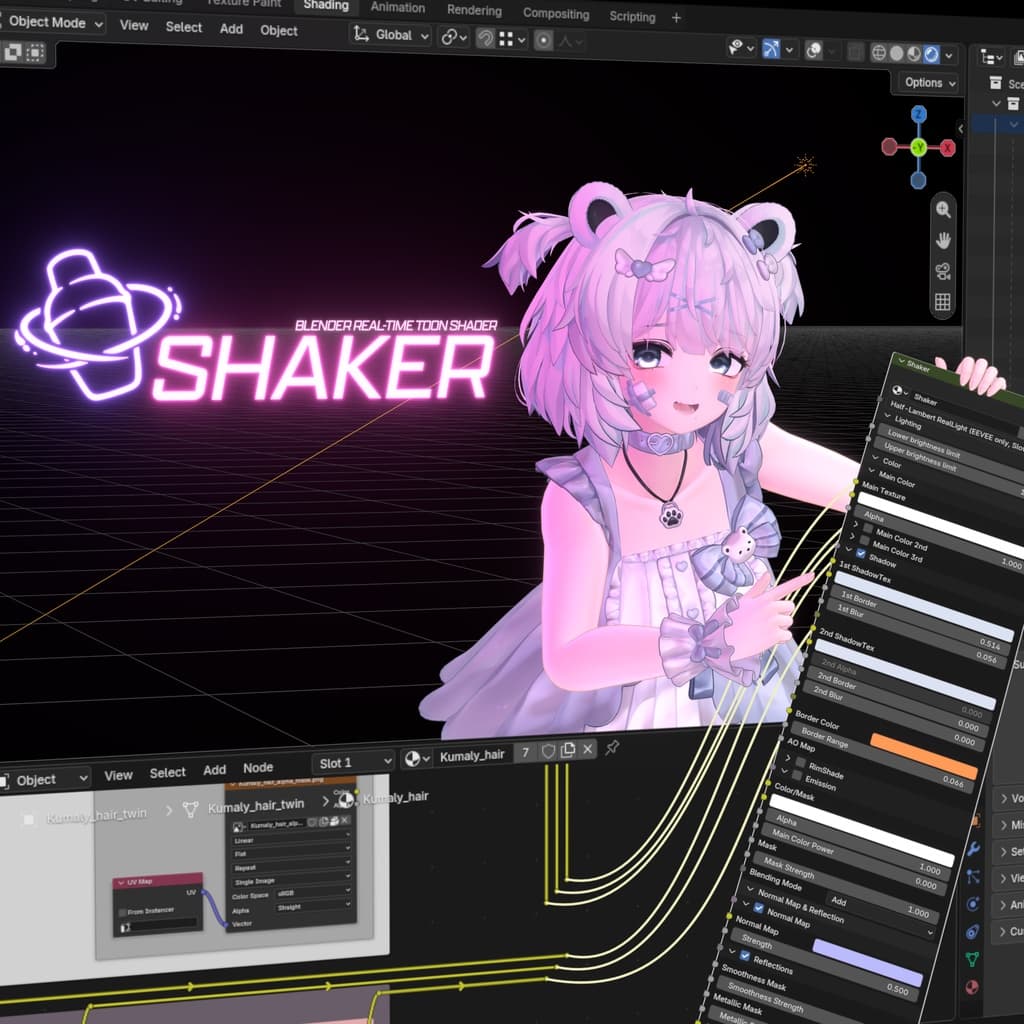Viewport: 1024px width, 1024px height.
Task: Open viewport Select menu
Action: pos(184,27)
